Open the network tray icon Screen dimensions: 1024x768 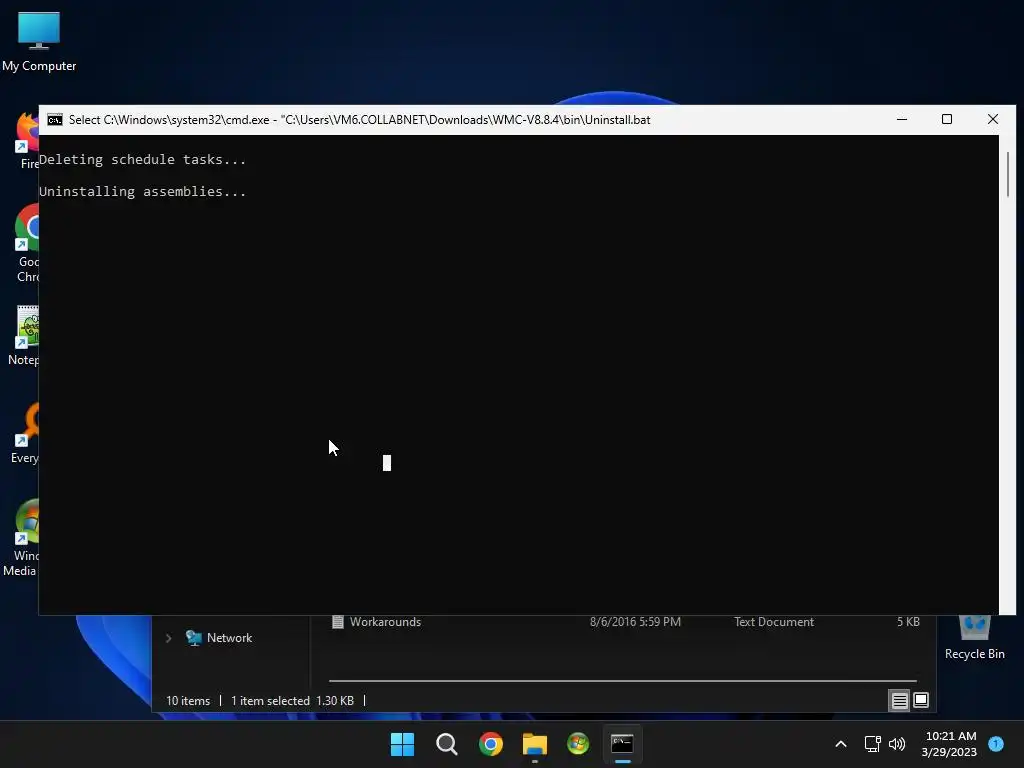click(872, 744)
